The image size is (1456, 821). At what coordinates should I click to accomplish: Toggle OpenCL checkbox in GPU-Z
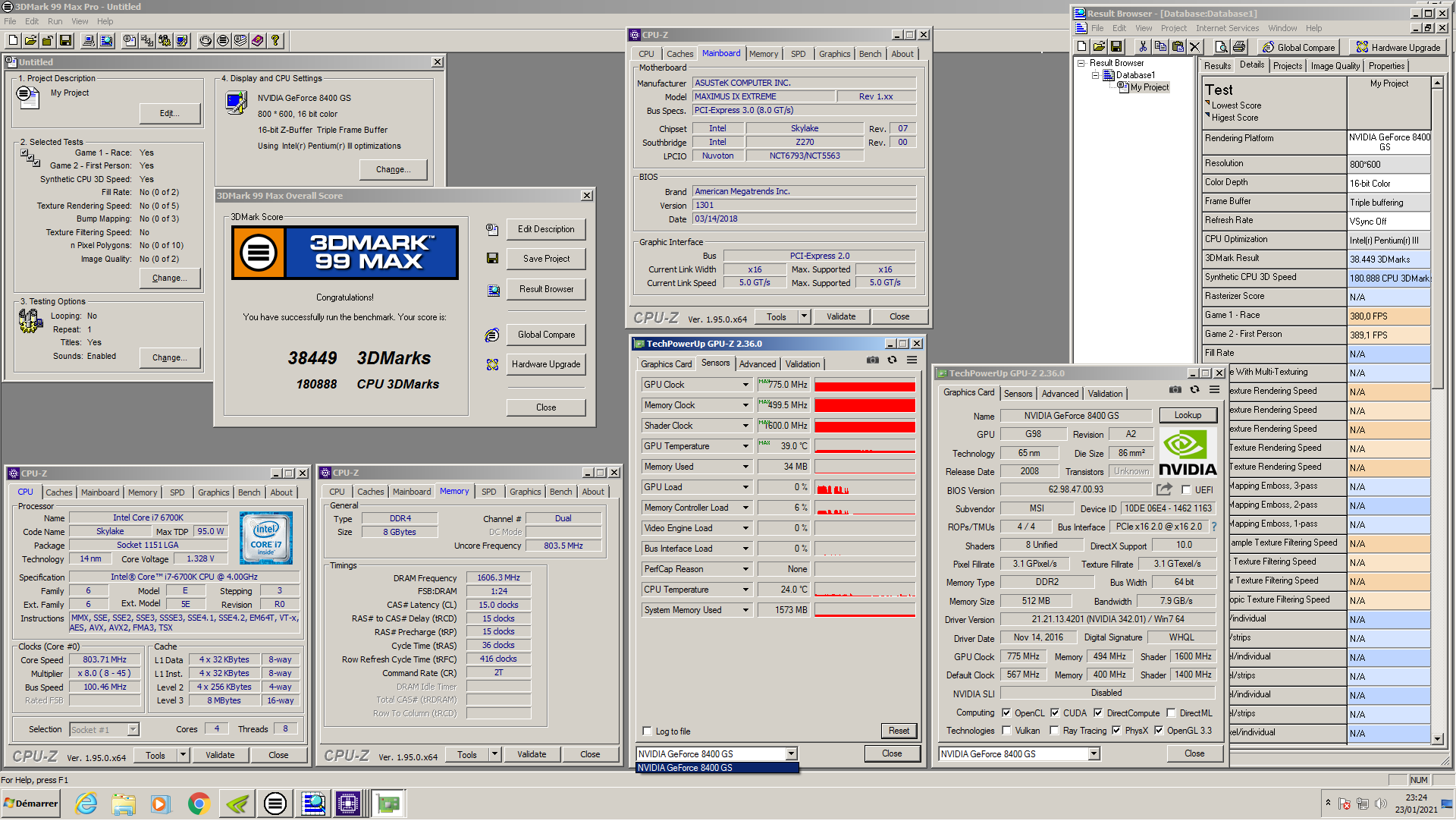click(1006, 713)
